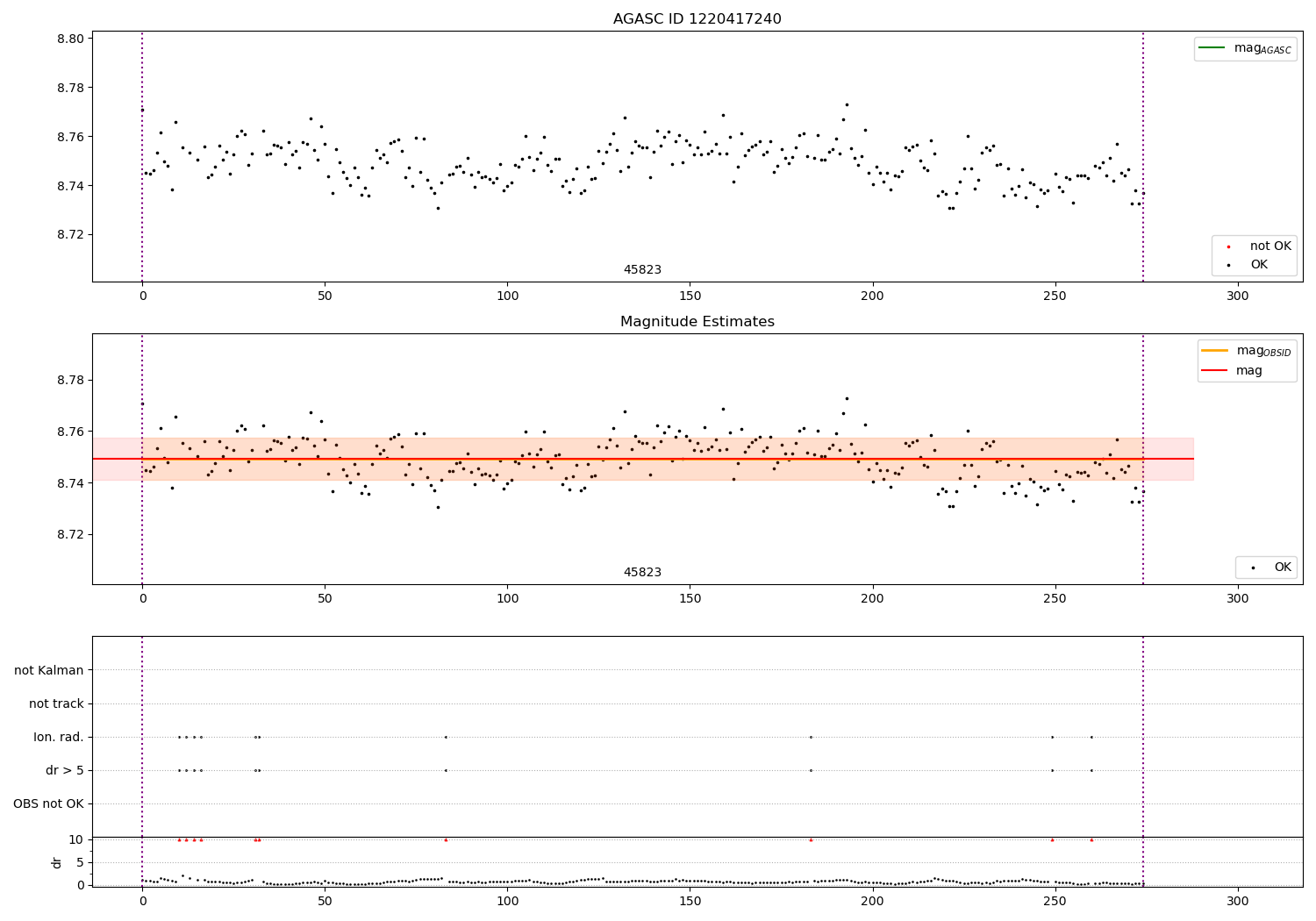Click the 'dr > 5' dot near x=83

tap(446, 770)
